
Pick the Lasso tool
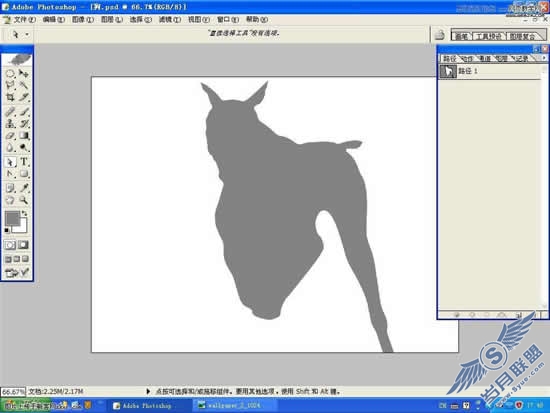[x=10, y=85]
